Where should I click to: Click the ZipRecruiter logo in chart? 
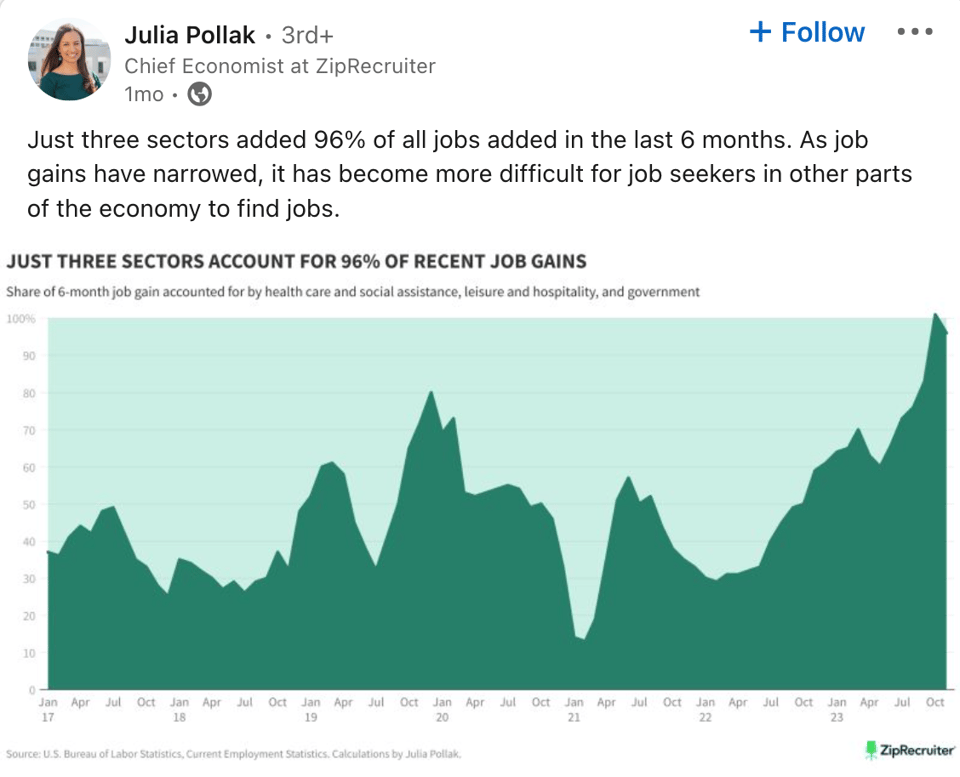[x=909, y=750]
